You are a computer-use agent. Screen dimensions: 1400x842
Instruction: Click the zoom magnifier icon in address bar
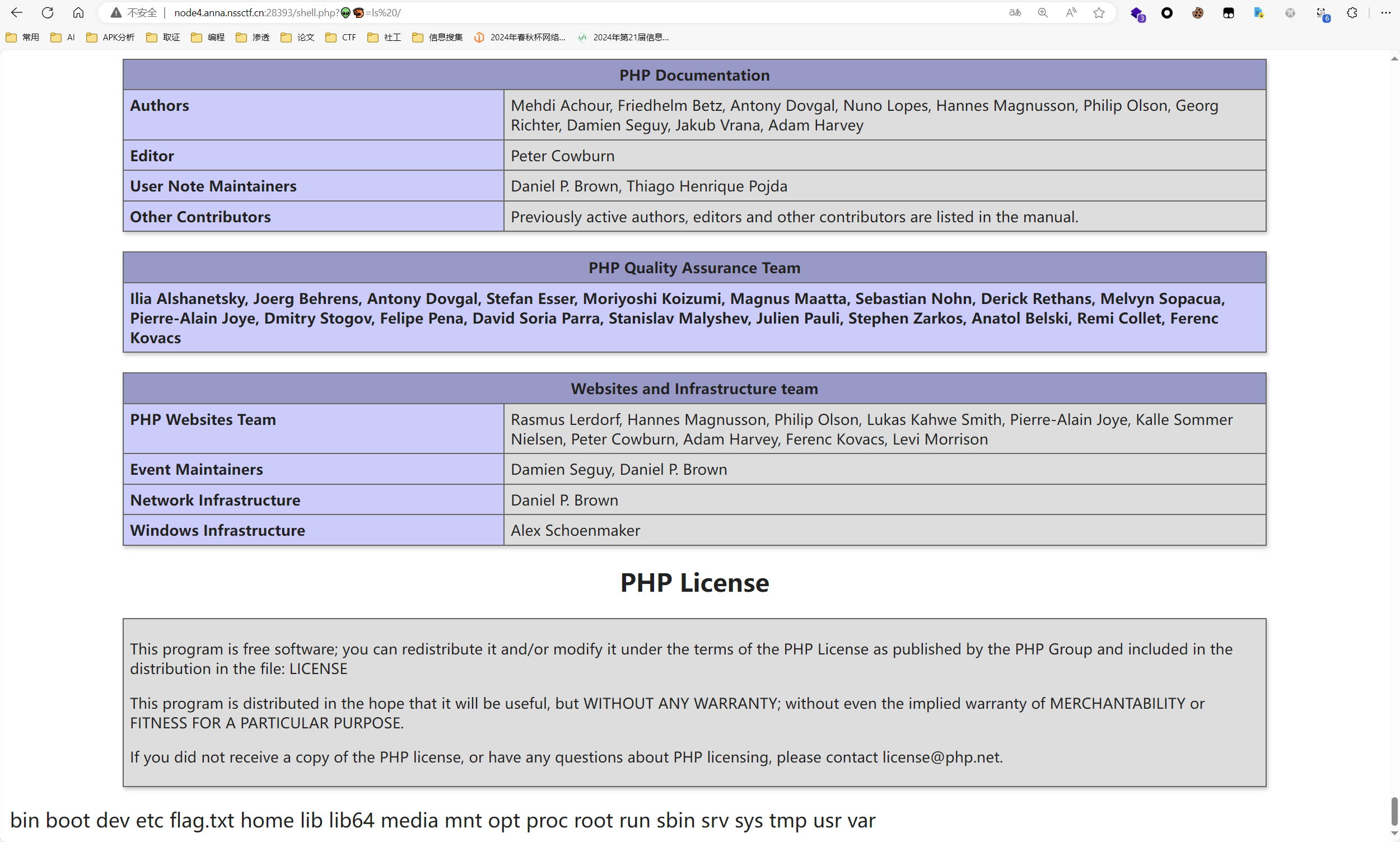pyautogui.click(x=1043, y=12)
